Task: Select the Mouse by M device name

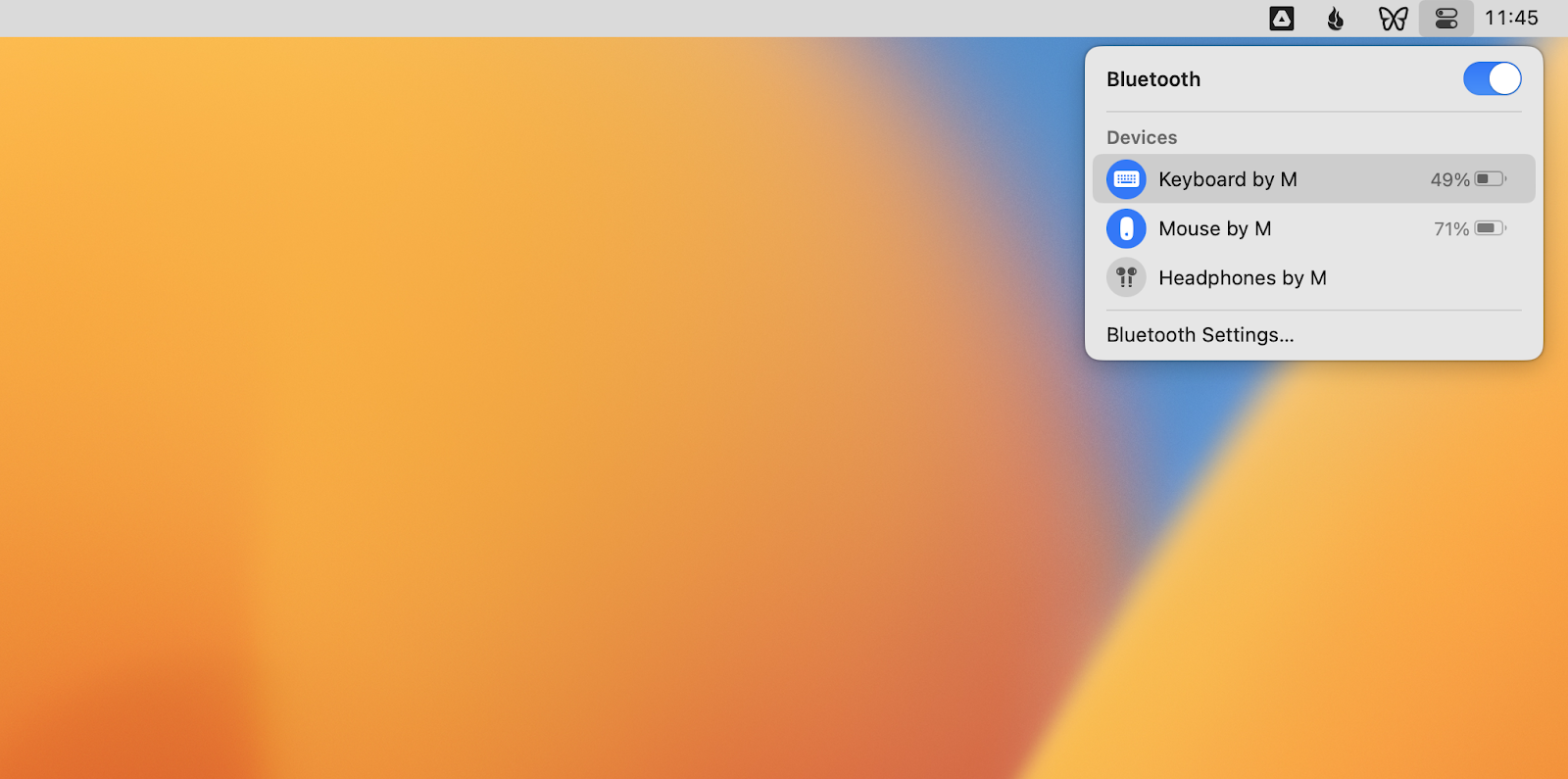Action: 1214,228
